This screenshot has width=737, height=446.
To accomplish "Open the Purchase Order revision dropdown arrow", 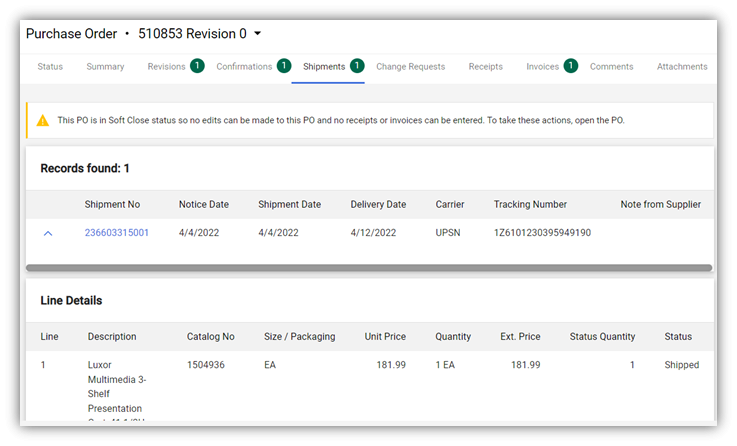I will click(258, 34).
